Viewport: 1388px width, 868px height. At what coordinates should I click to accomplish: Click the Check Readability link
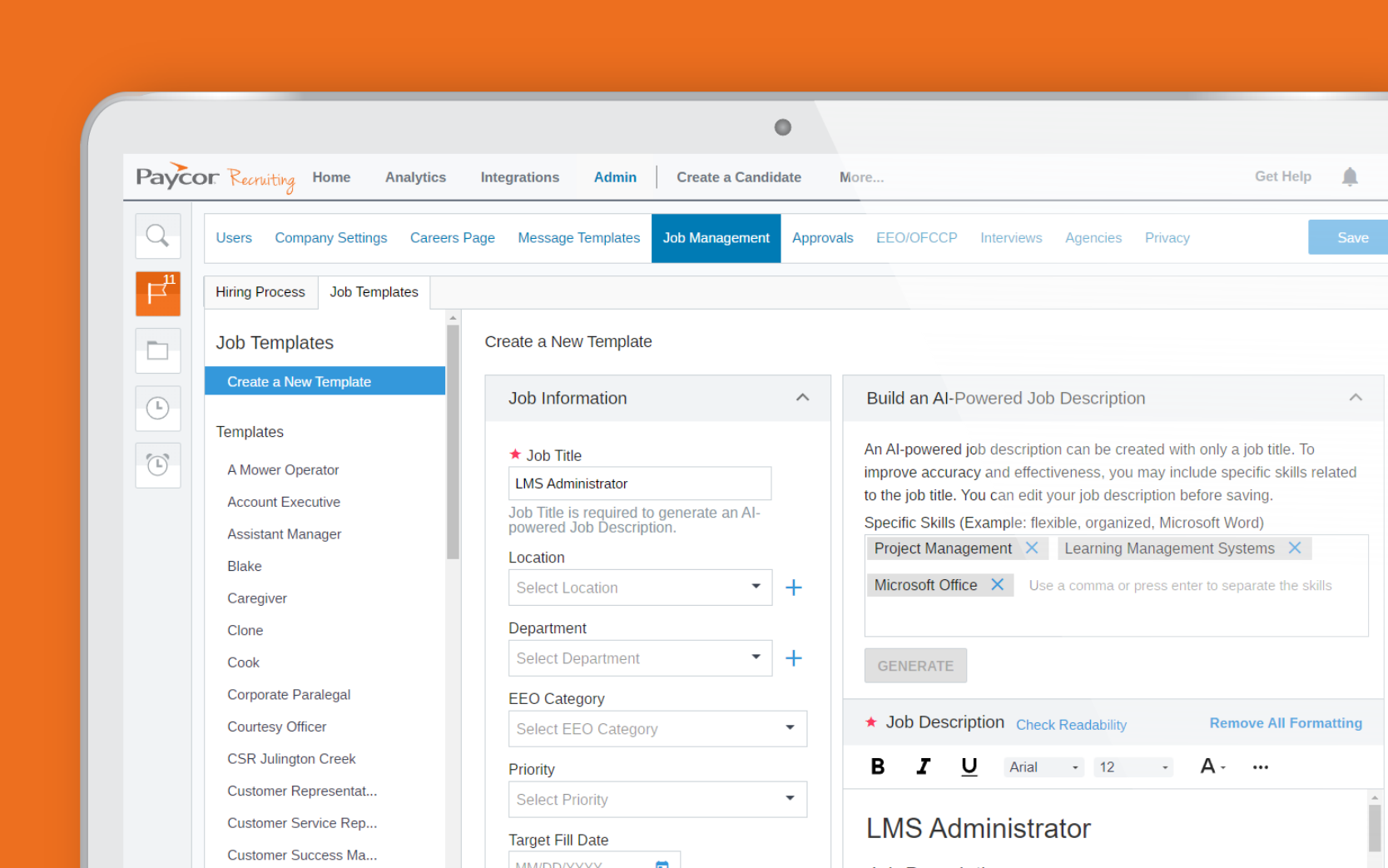click(x=1071, y=725)
